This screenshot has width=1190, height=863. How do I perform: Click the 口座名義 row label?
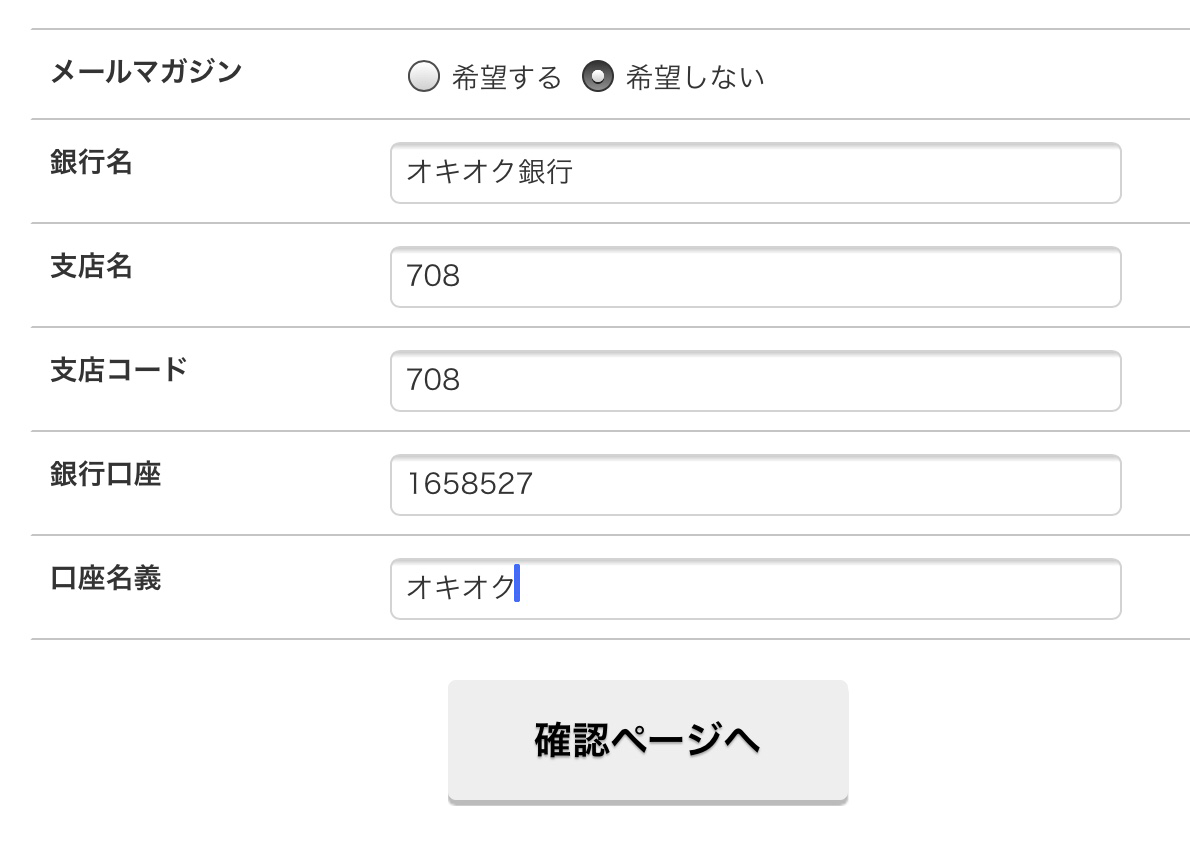point(105,578)
